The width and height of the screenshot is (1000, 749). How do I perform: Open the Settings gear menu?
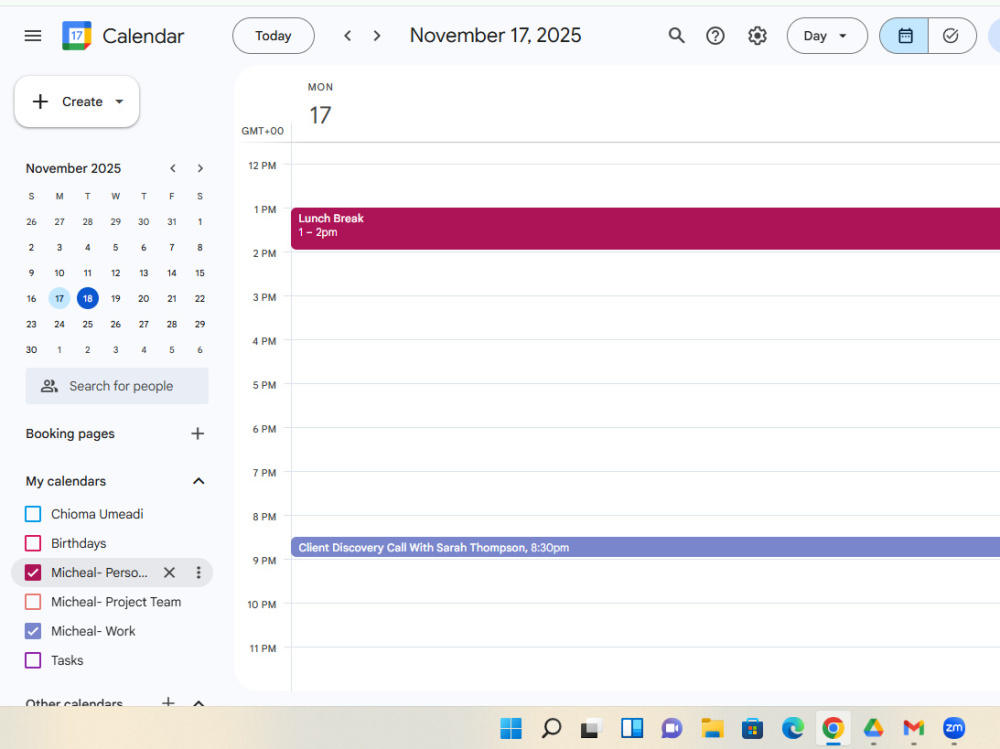pos(757,36)
